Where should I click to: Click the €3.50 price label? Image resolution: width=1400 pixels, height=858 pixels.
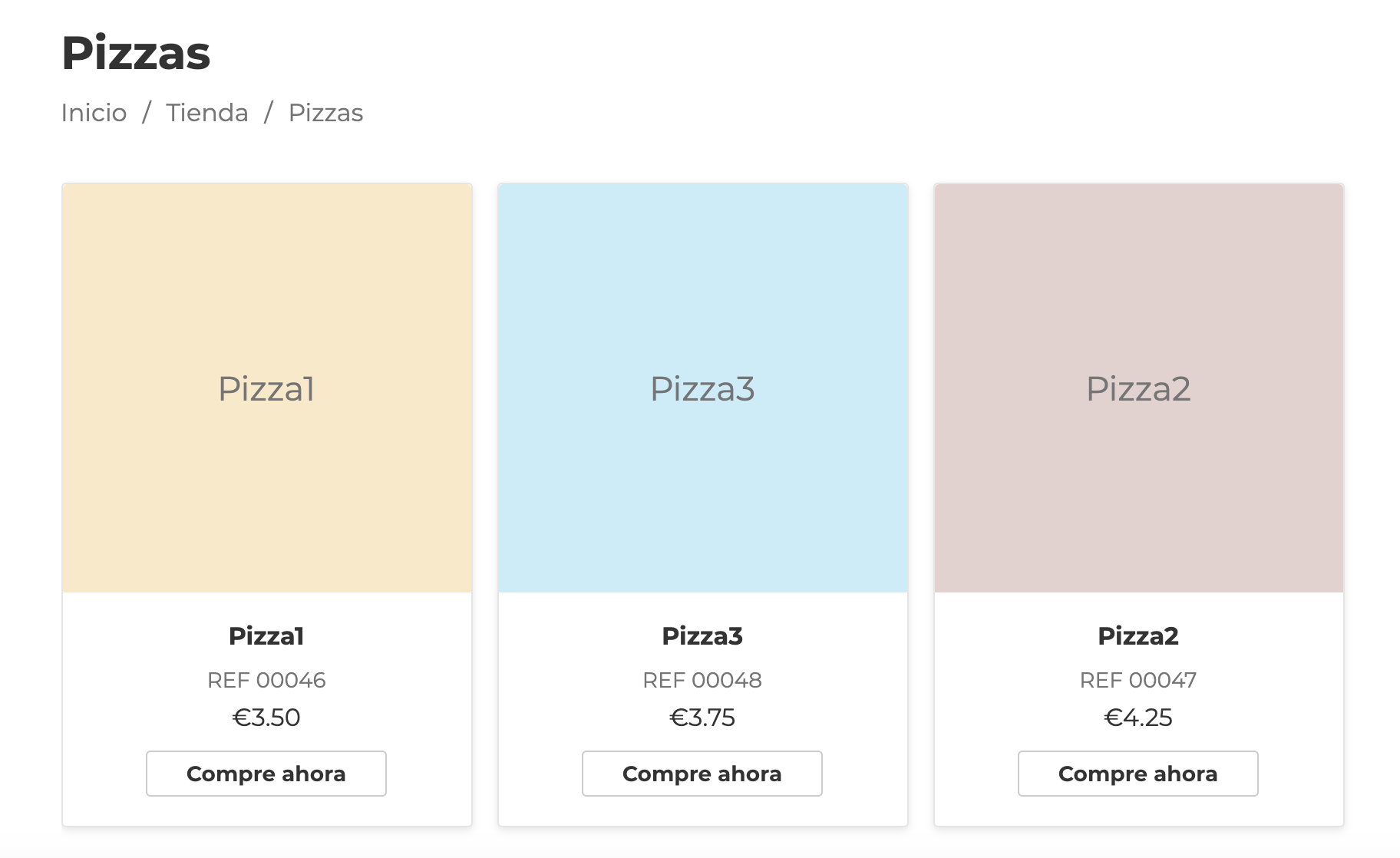pyautogui.click(x=266, y=718)
